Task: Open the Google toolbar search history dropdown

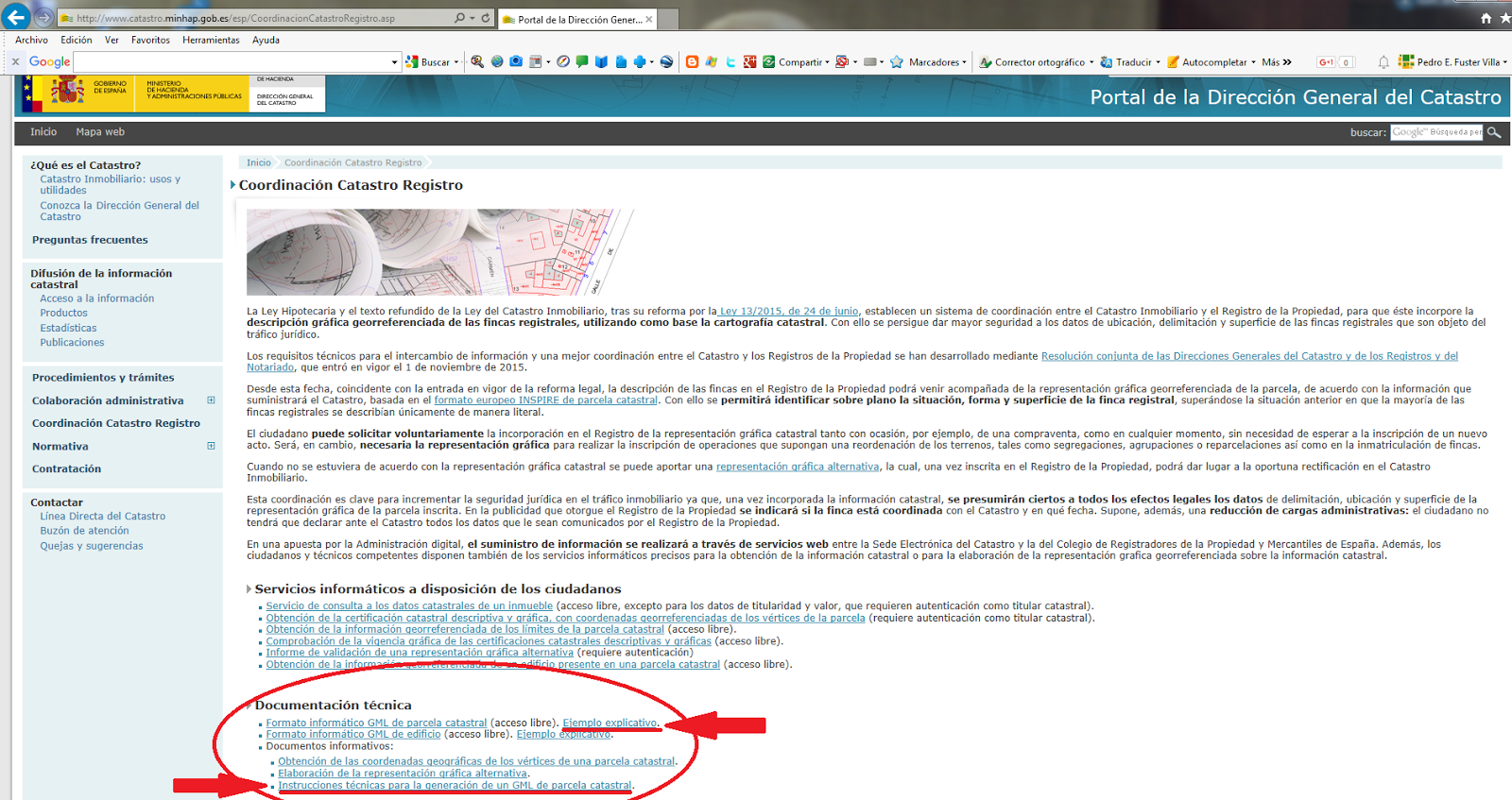Action: 395,61
